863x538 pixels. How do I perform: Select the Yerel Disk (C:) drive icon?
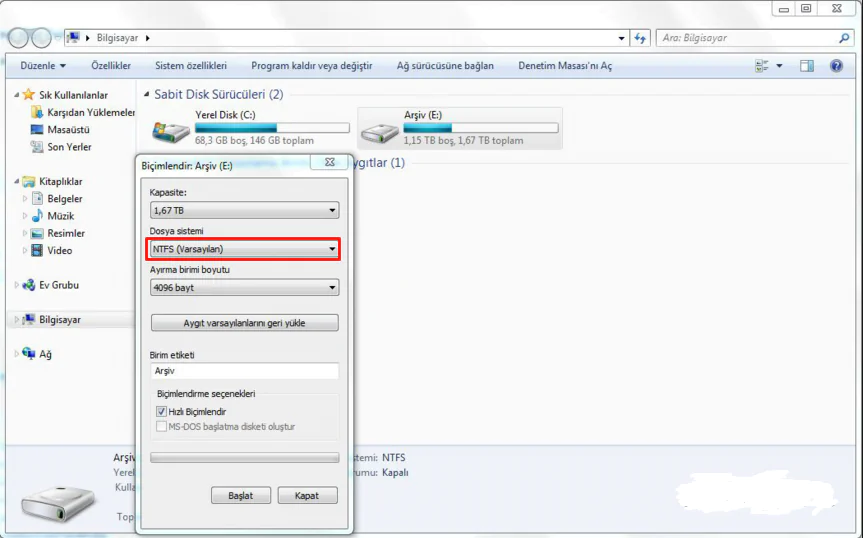[171, 131]
